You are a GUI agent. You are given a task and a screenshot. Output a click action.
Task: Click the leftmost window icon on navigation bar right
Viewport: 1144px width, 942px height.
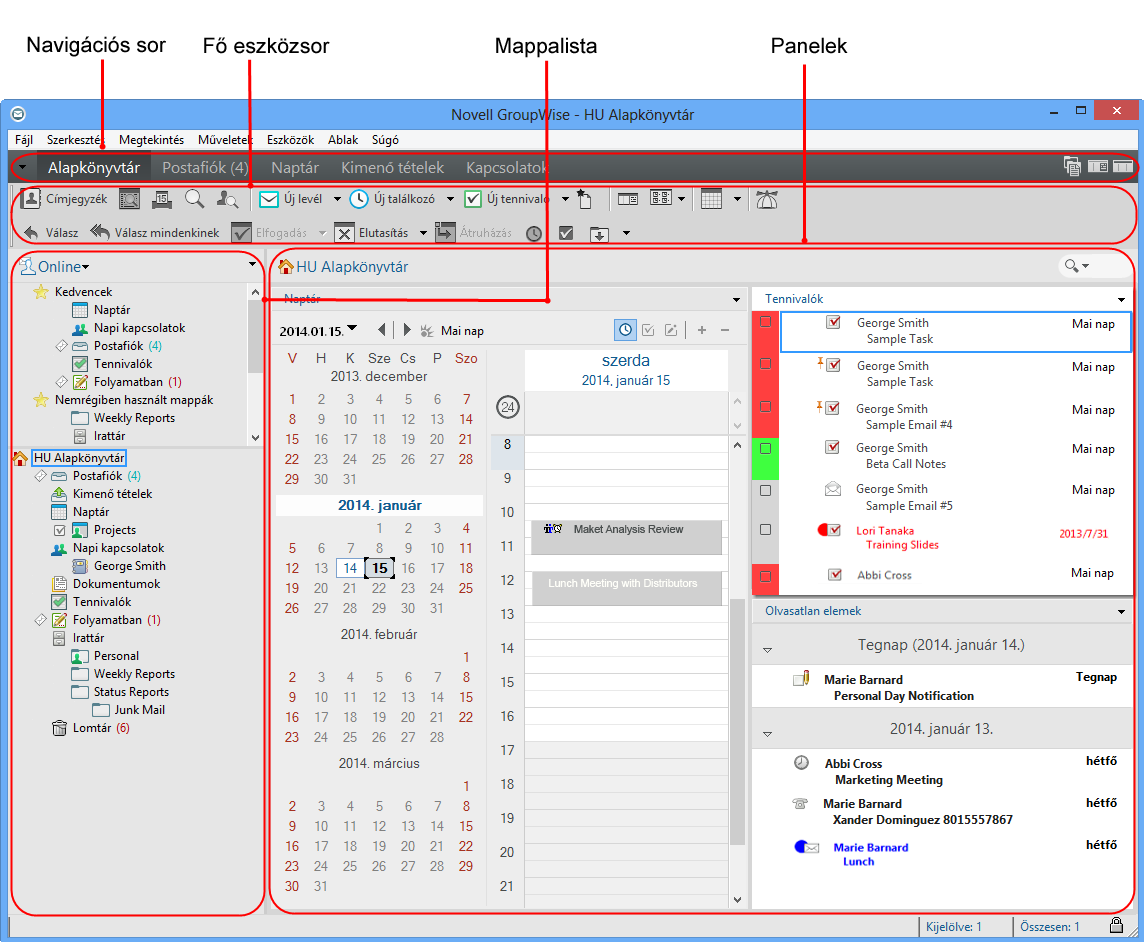tap(1072, 166)
